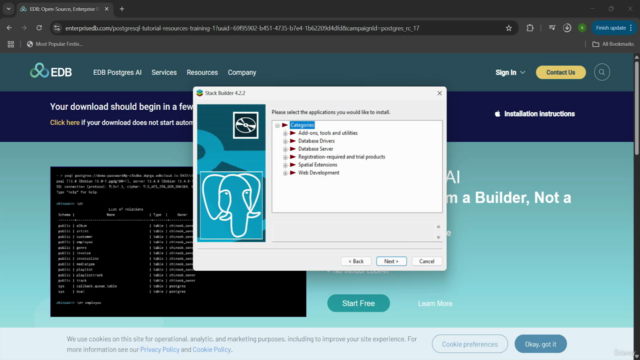Viewport: 640px width, 360px height.
Task: Click the Finish update button
Action: (613, 28)
